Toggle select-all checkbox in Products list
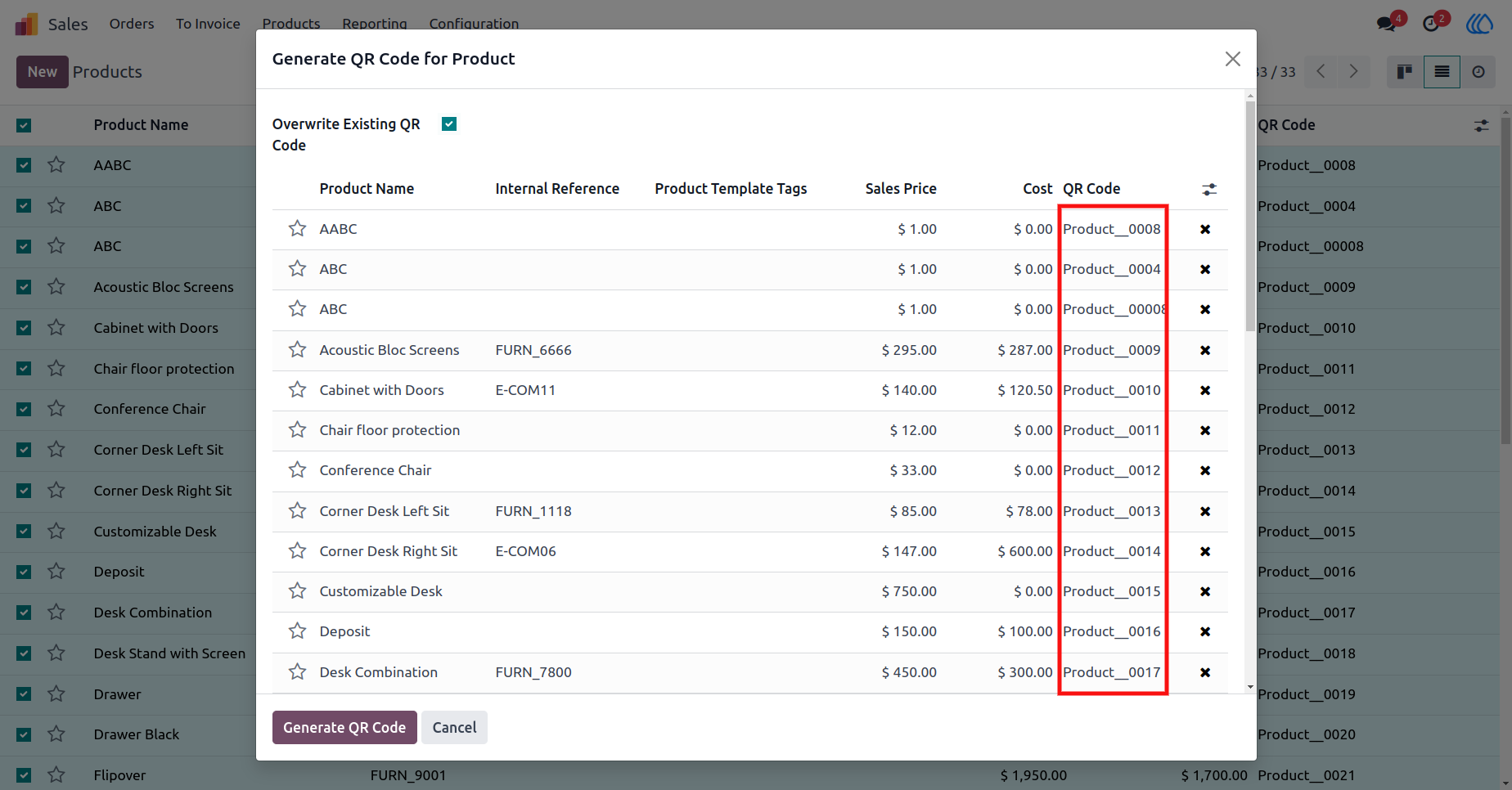The width and height of the screenshot is (1512, 790). (24, 125)
